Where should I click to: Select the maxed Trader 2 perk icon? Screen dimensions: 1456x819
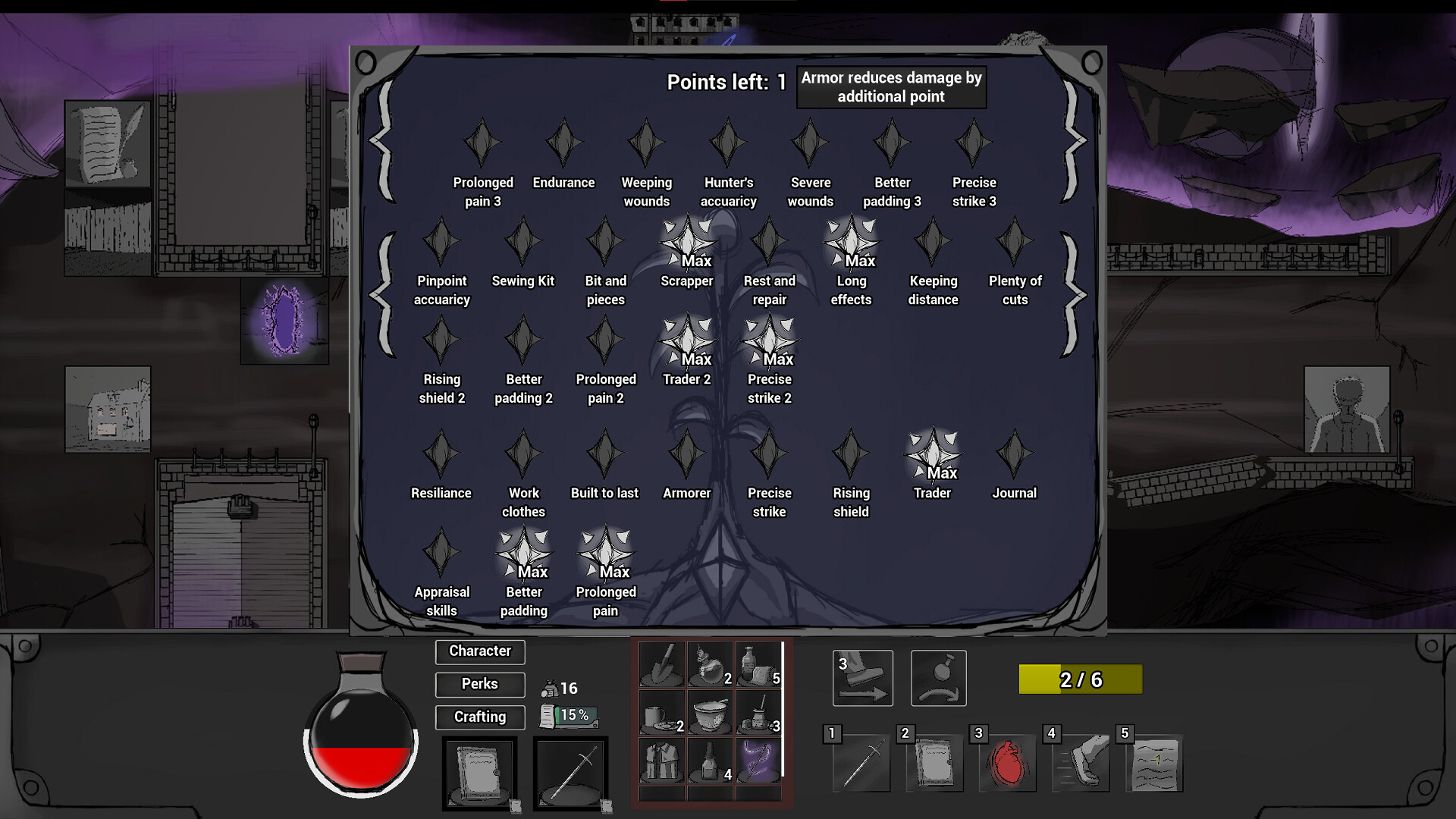(x=687, y=341)
